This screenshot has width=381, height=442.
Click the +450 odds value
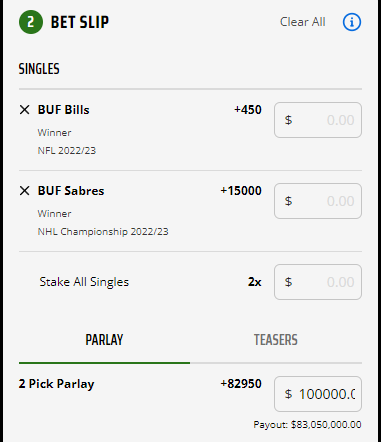pos(248,110)
